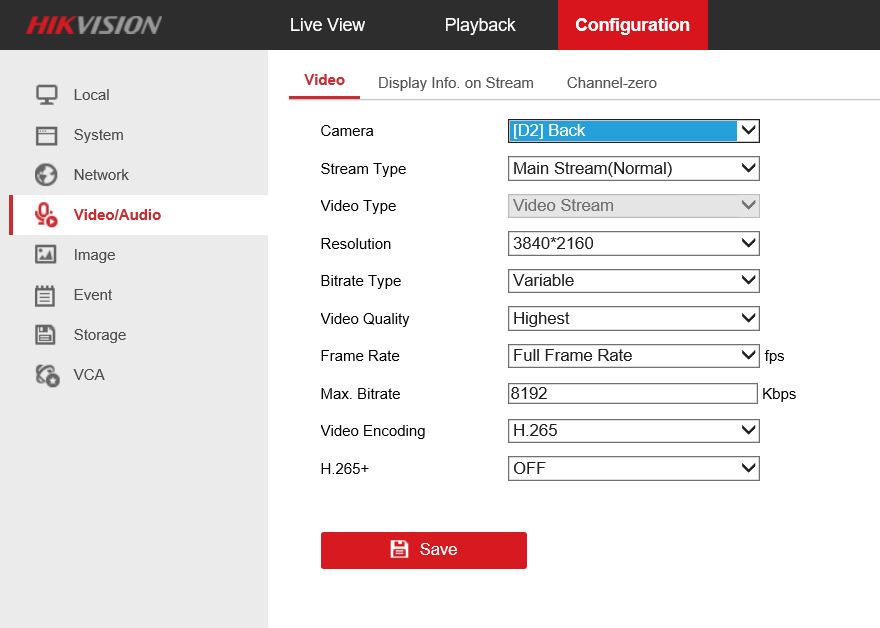Expand the Frame Rate dropdown
This screenshot has width=880, height=628.
click(633, 356)
